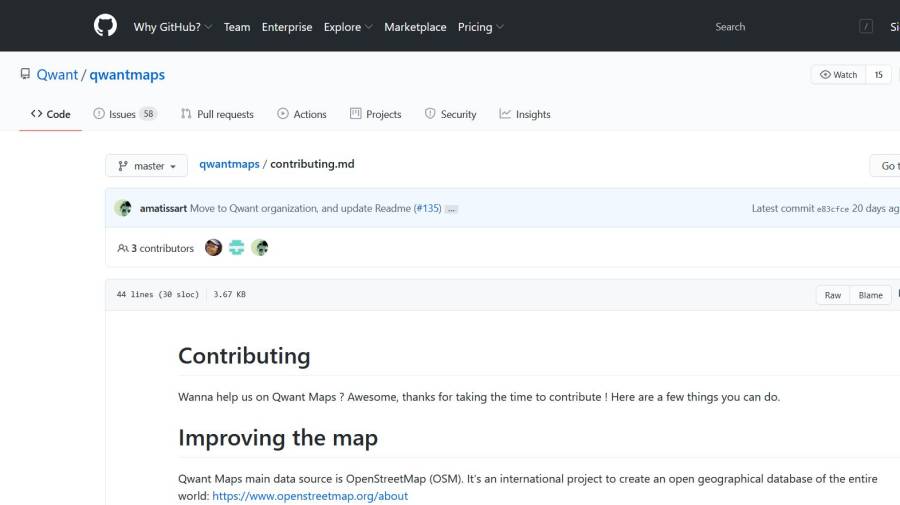
Task: Open the Blame view
Action: [x=870, y=295]
